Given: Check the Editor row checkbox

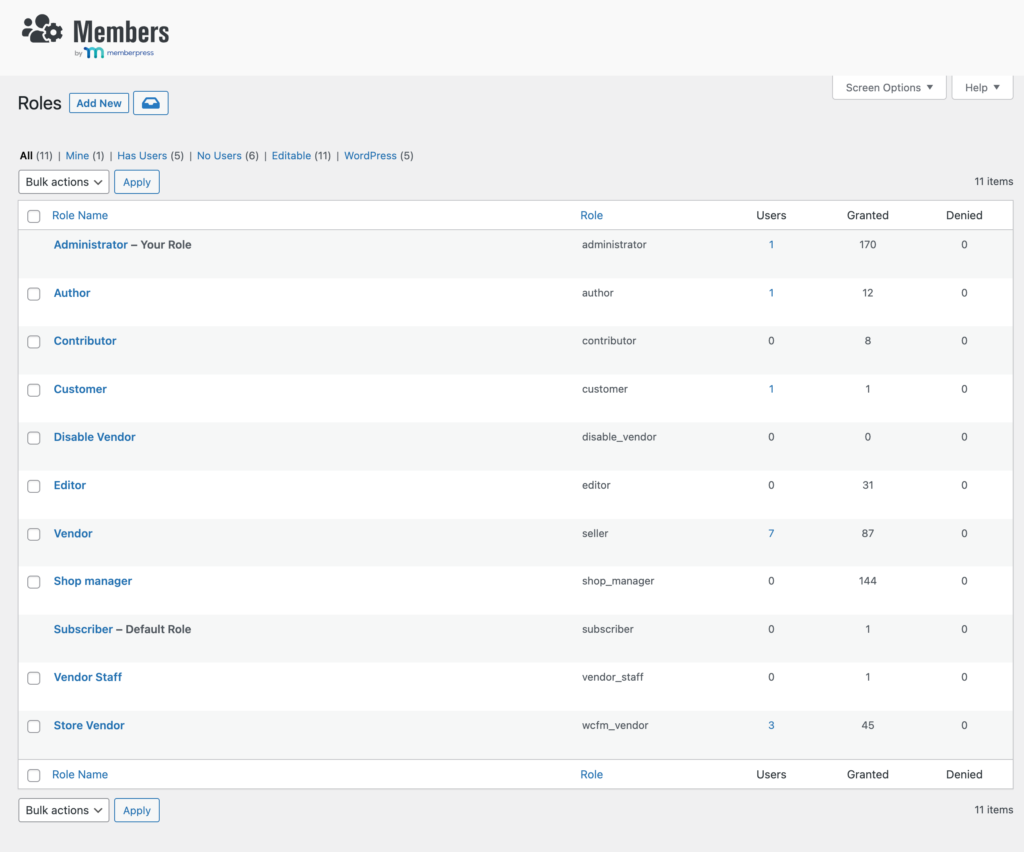Looking at the screenshot, I should coord(34,486).
